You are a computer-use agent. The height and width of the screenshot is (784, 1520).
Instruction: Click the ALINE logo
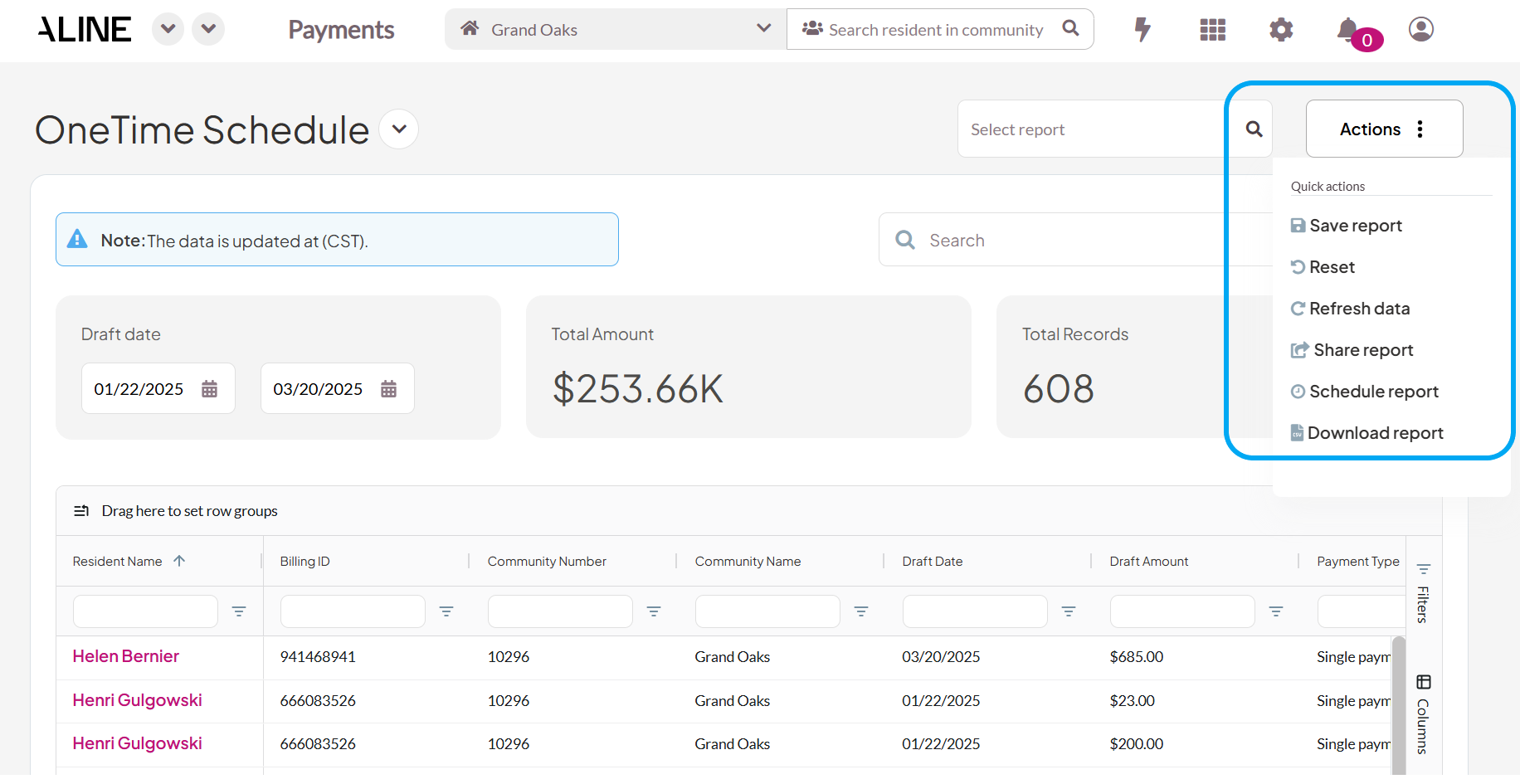[85, 30]
